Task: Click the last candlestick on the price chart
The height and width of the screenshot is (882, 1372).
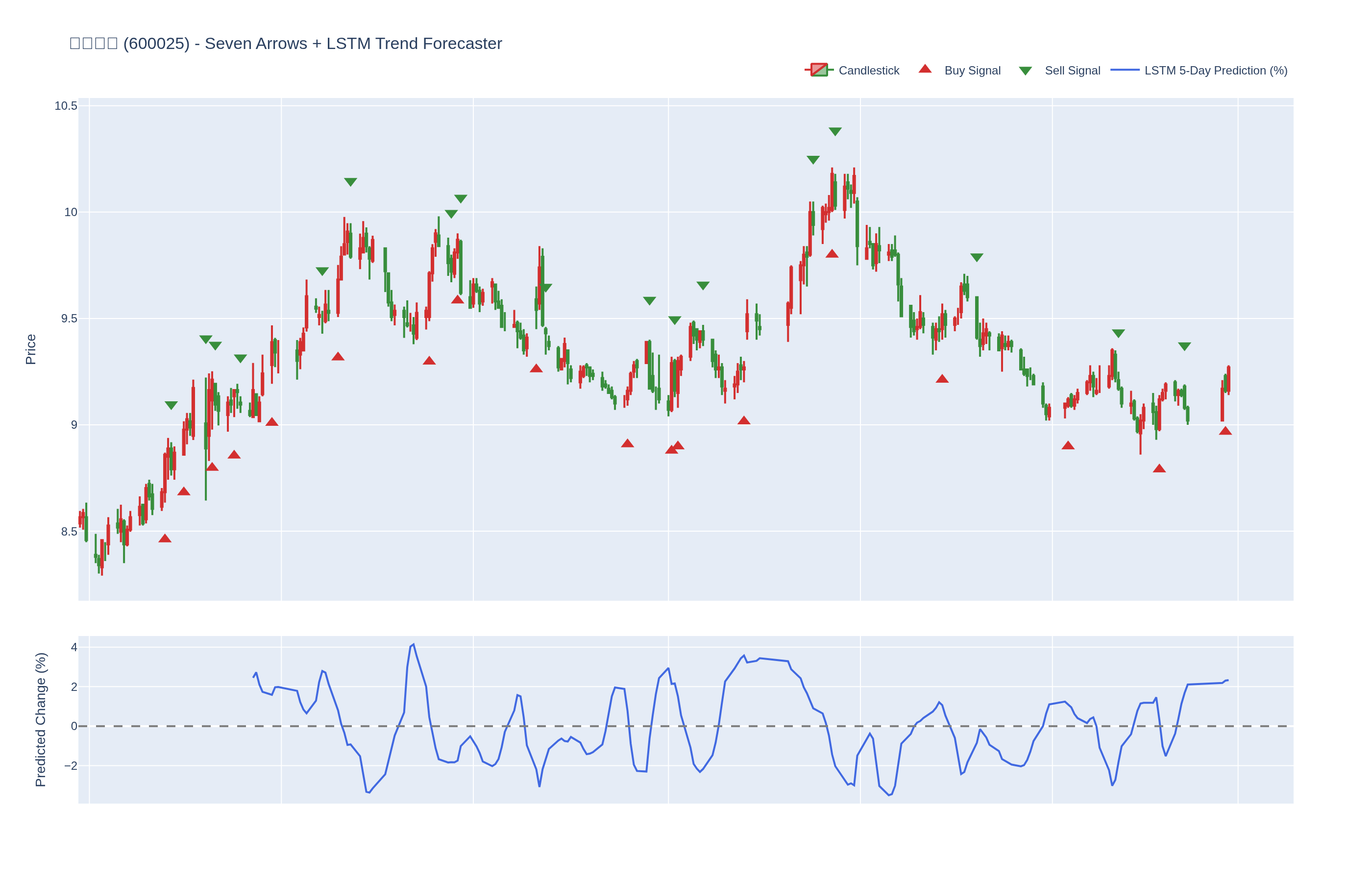Action: click(x=1228, y=379)
